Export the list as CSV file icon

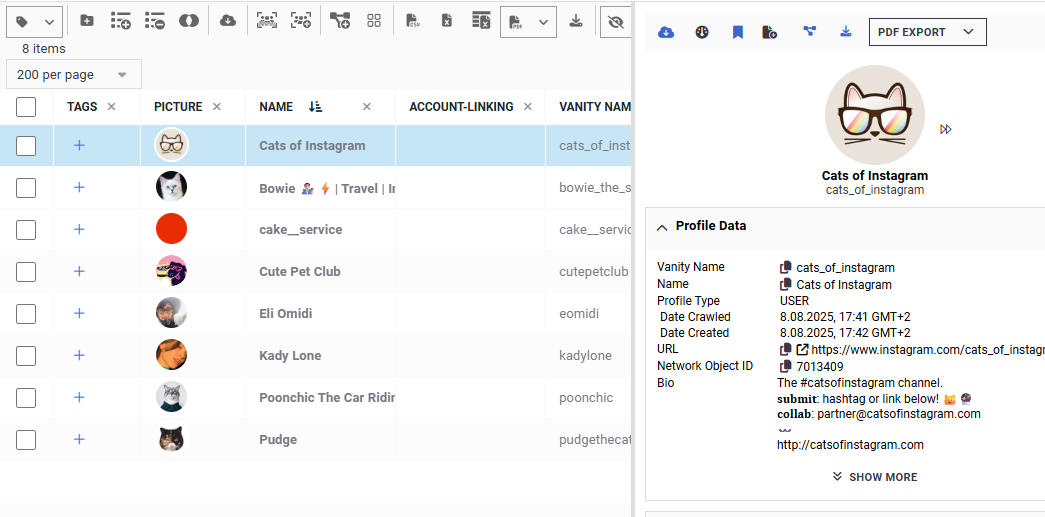pyautogui.click(x=413, y=21)
